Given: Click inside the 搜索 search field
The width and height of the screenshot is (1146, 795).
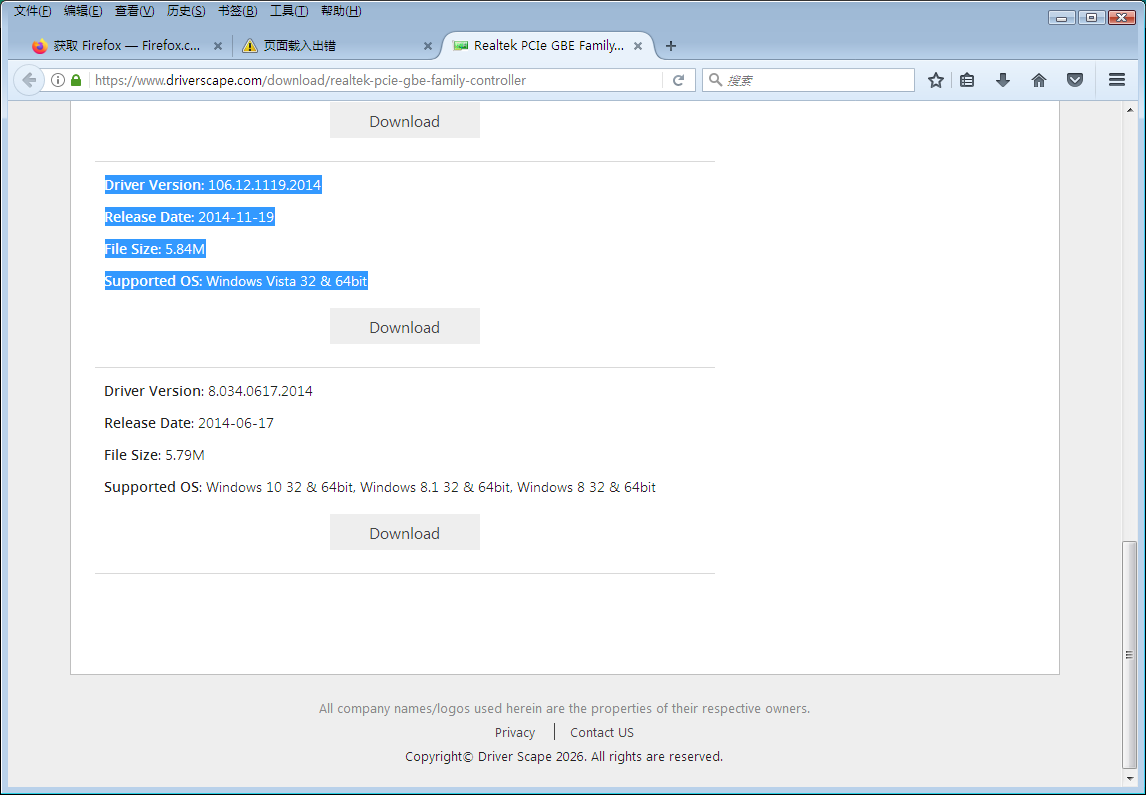Looking at the screenshot, I should tap(815, 80).
